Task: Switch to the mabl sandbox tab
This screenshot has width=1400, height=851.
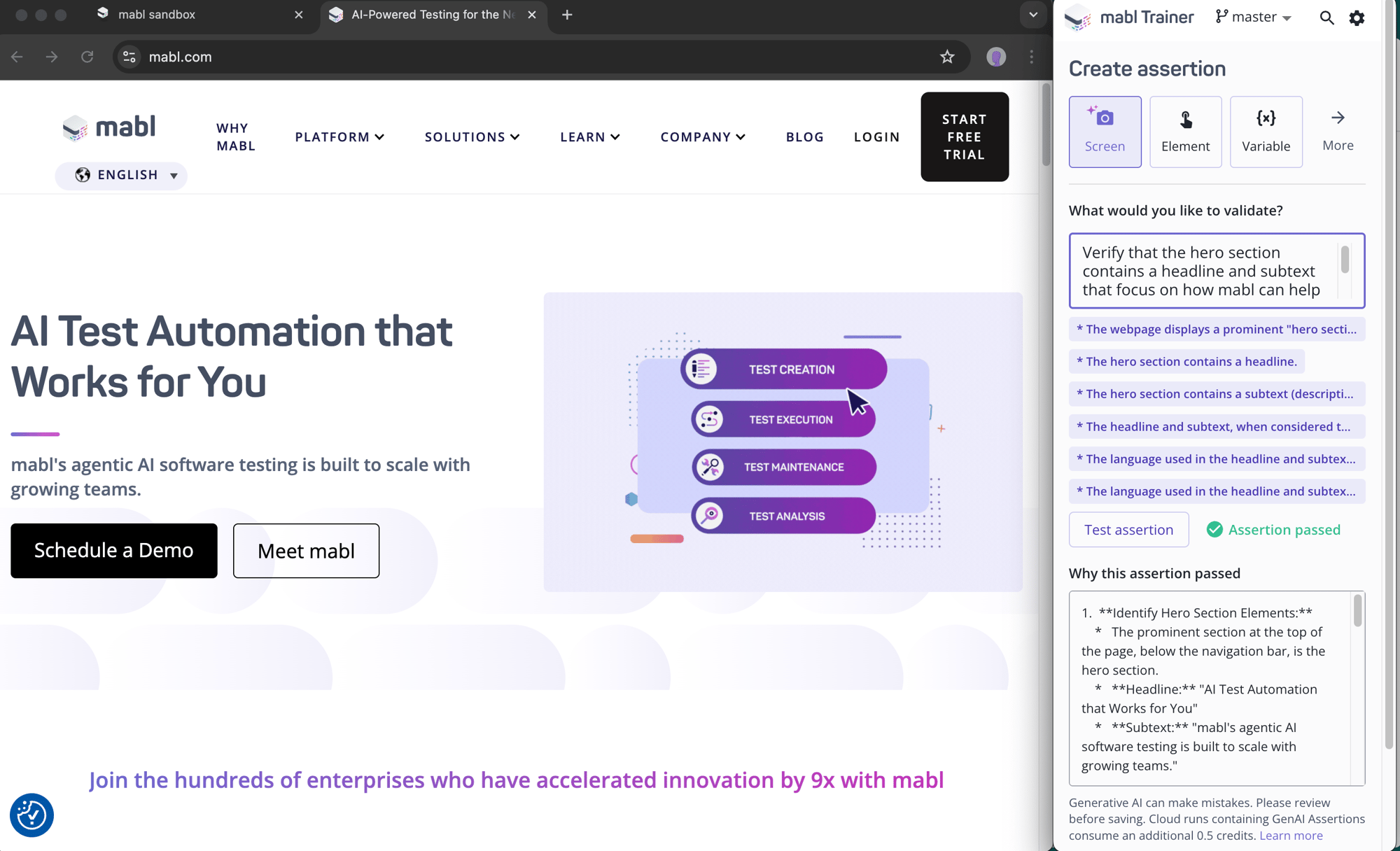Action: (156, 15)
